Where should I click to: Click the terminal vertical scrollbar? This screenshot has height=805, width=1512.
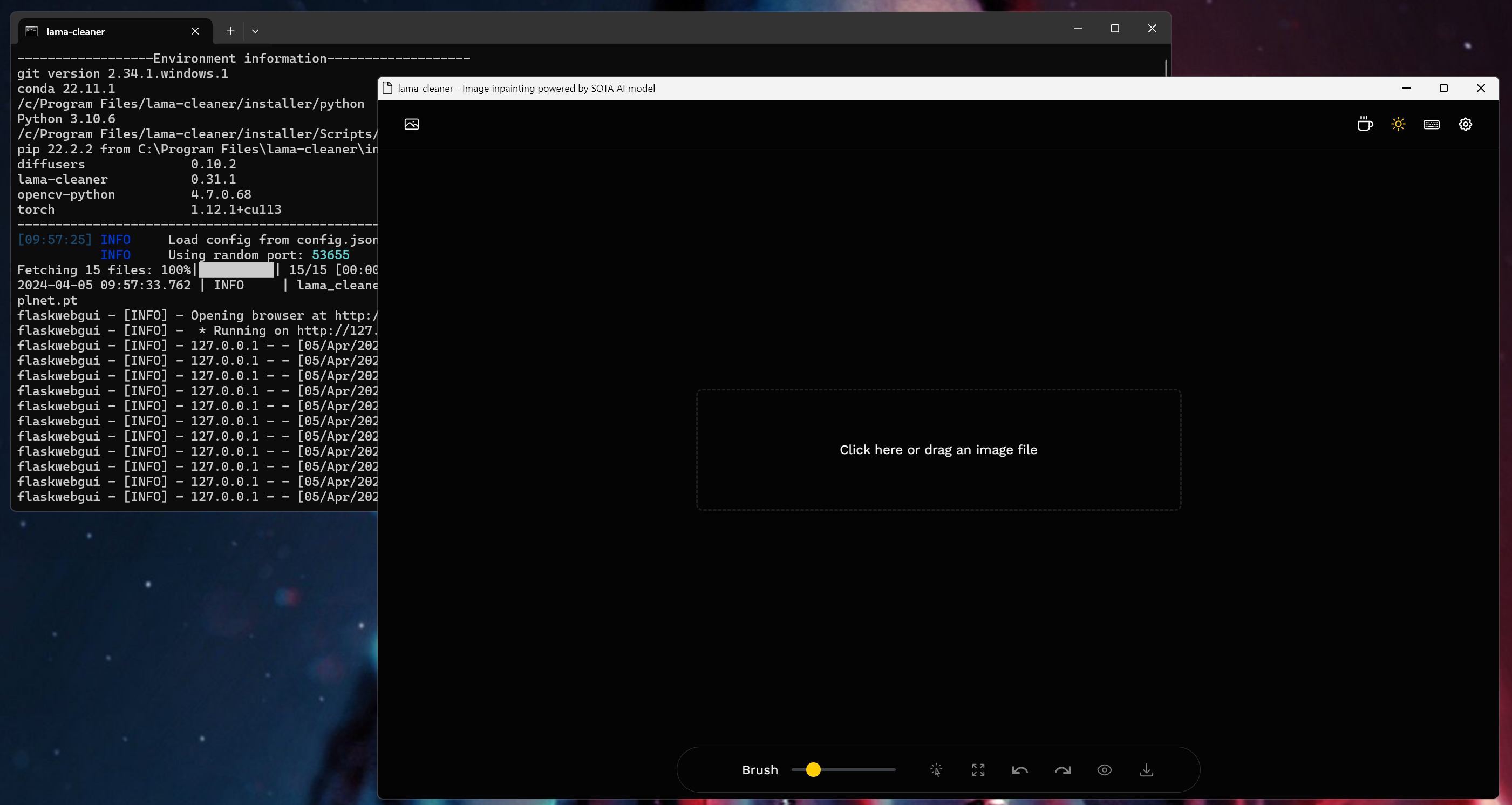pos(1166,67)
